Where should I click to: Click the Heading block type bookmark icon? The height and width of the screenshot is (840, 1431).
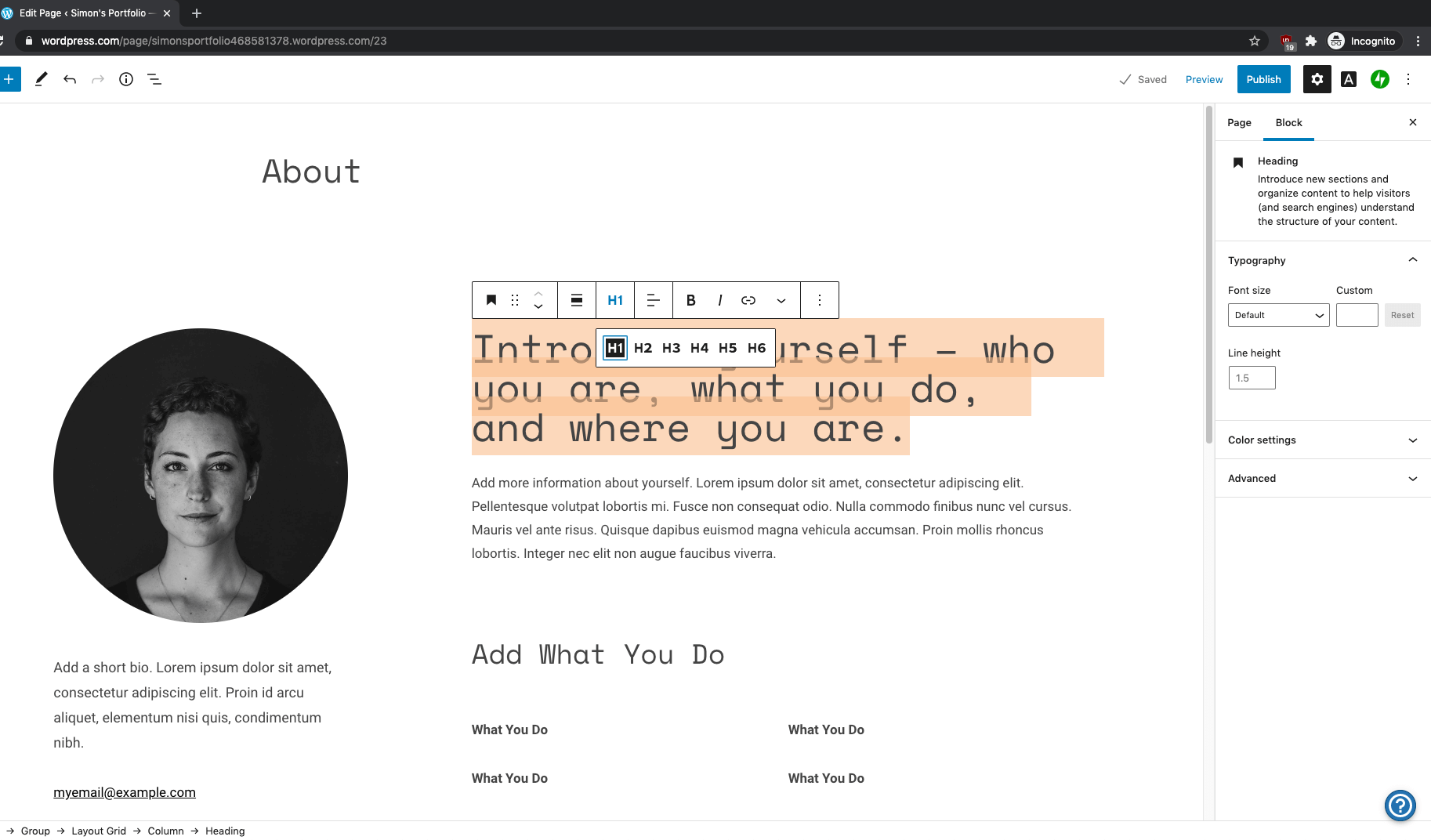[x=491, y=300]
